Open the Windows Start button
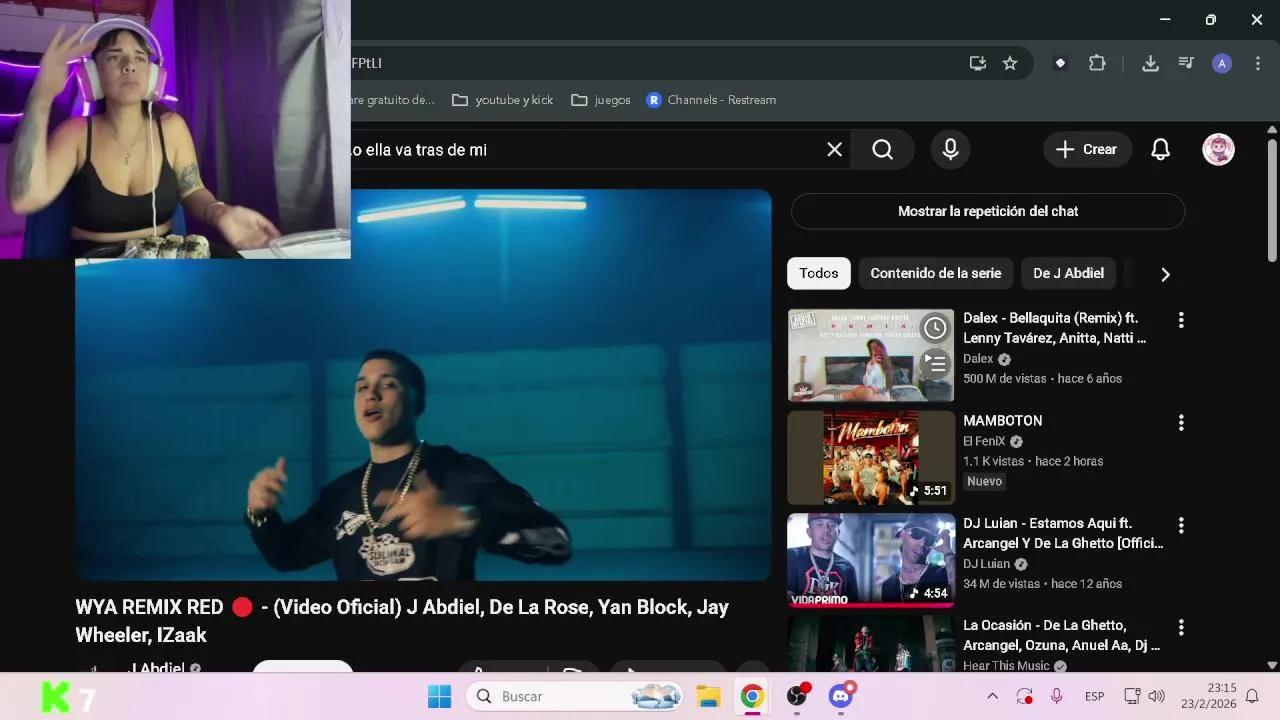 point(439,696)
